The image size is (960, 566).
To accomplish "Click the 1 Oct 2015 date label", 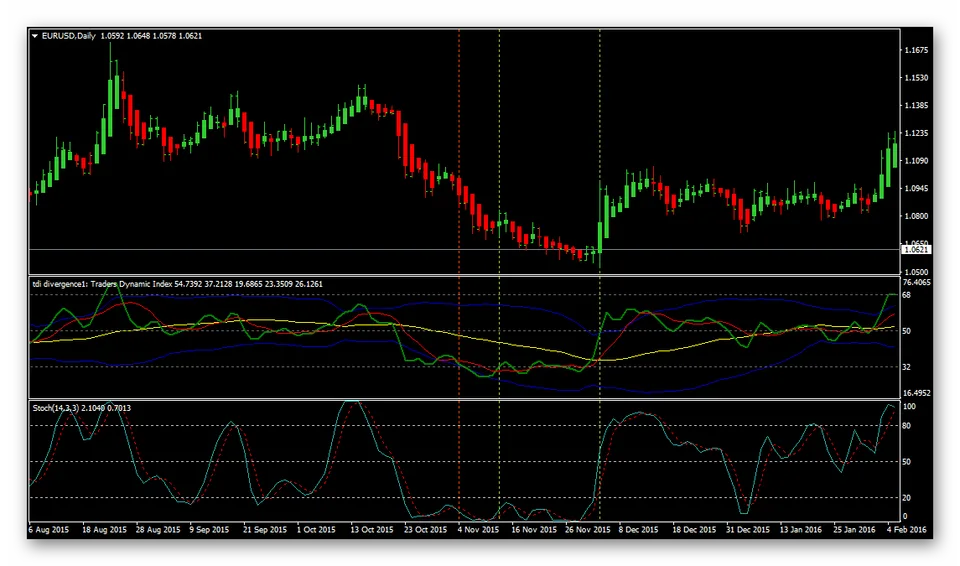I will (316, 529).
